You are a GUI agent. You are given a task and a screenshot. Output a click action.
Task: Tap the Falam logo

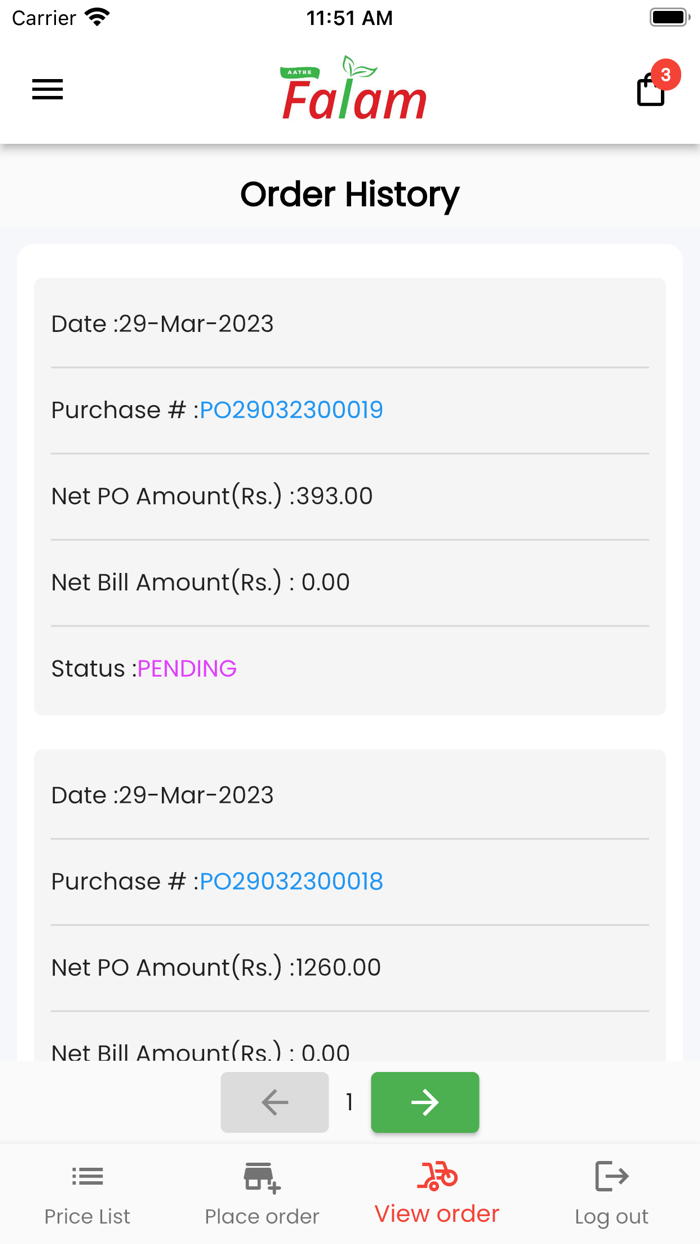point(354,90)
